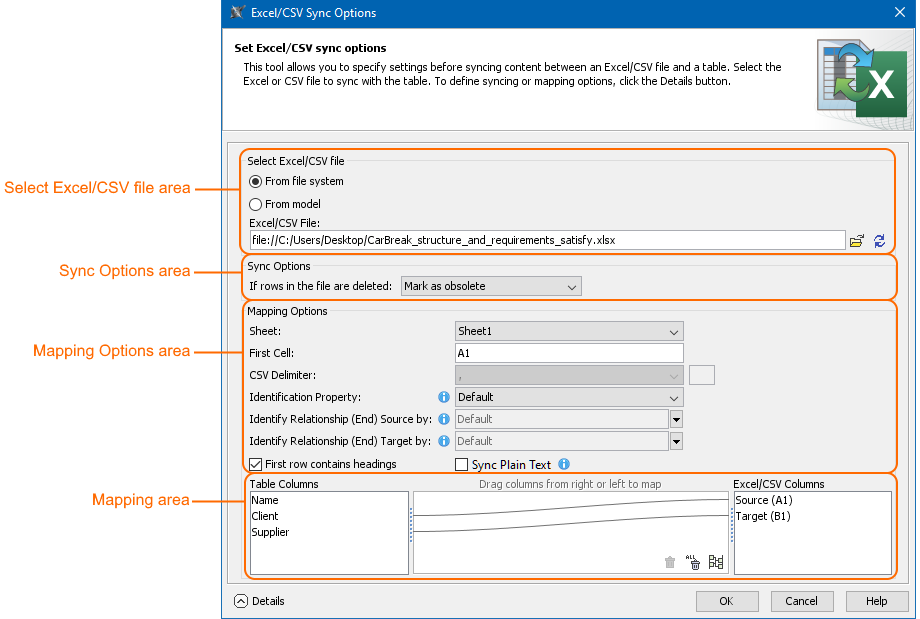Select the From file system radio button
This screenshot has width=920, height=619.
(255, 182)
